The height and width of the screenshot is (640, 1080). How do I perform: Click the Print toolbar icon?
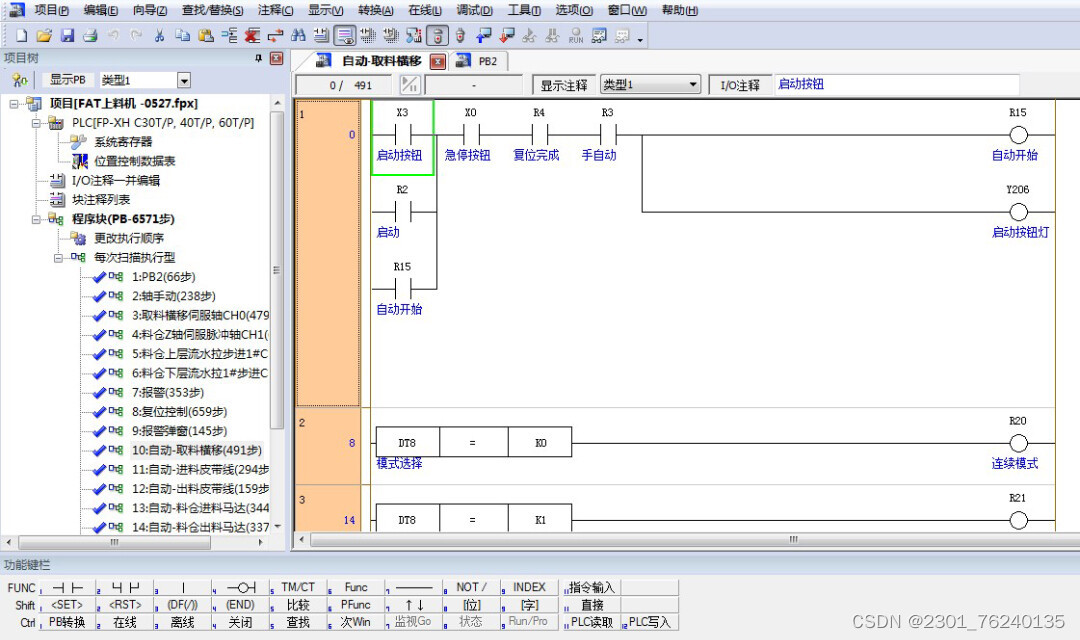[90, 35]
